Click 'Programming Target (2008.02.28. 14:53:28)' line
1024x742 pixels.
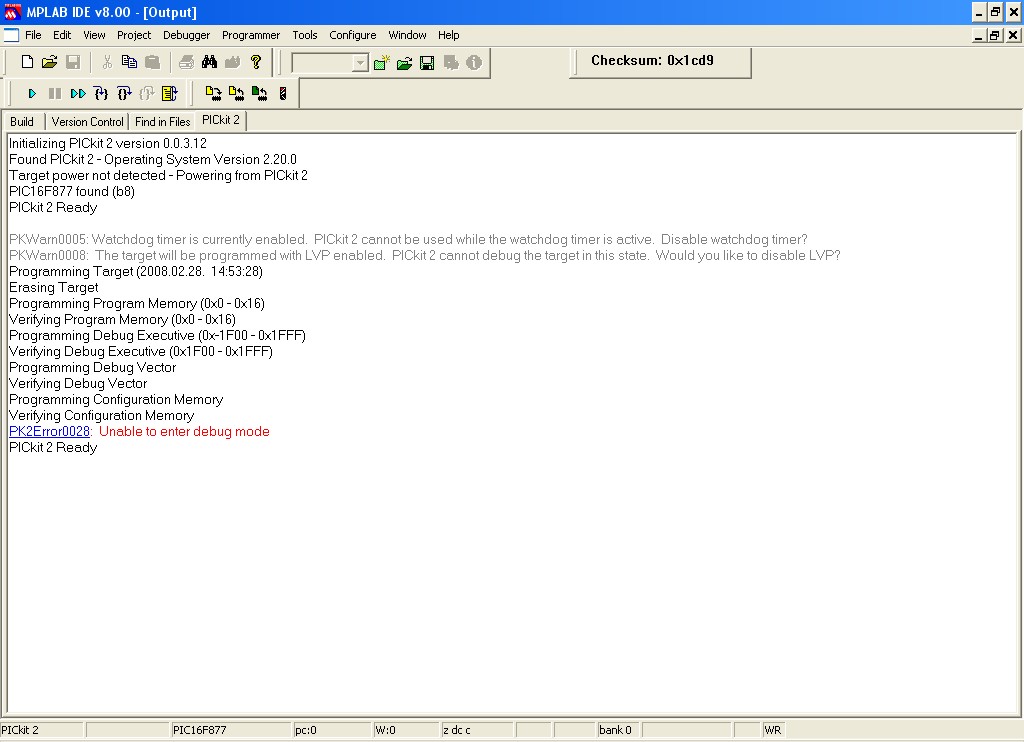tap(136, 272)
